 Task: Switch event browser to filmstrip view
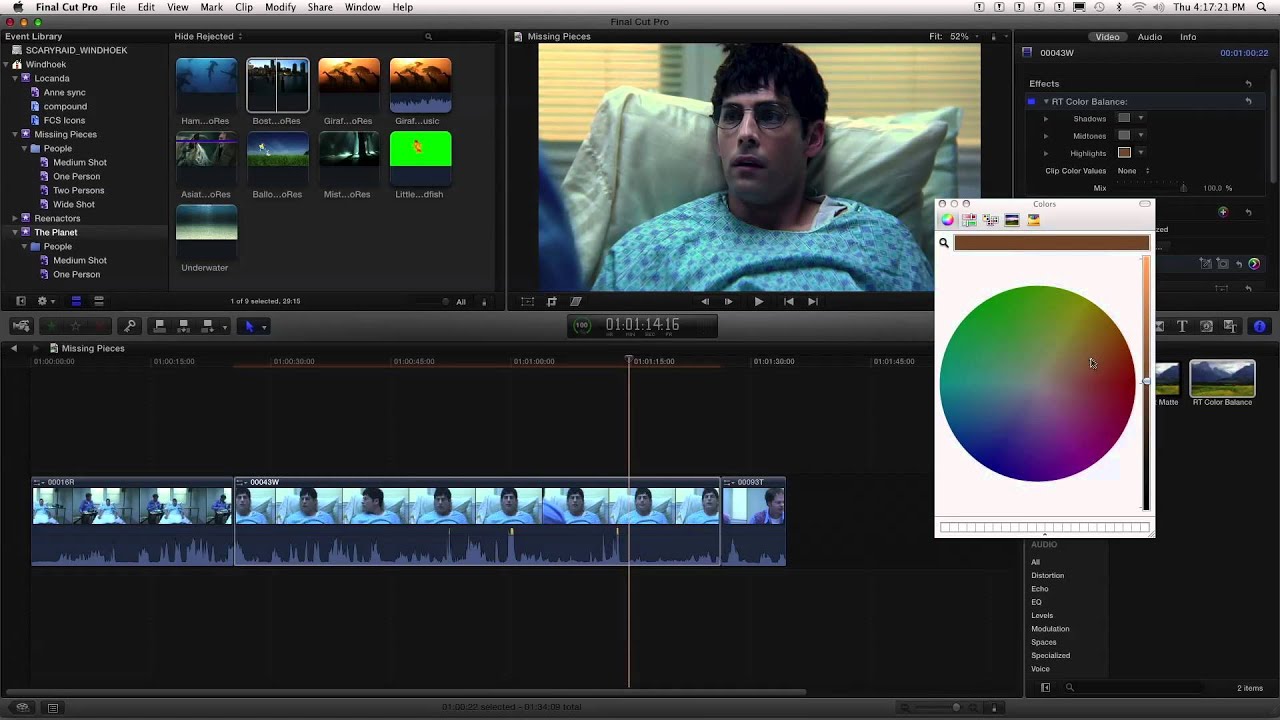(76, 301)
